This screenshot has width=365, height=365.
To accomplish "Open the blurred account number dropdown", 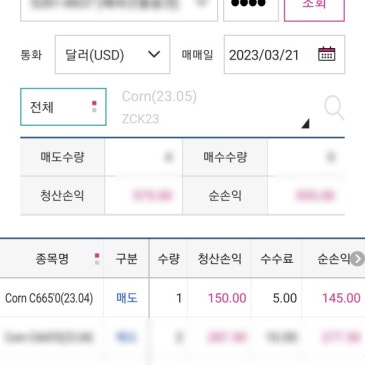I will tap(119, 8).
